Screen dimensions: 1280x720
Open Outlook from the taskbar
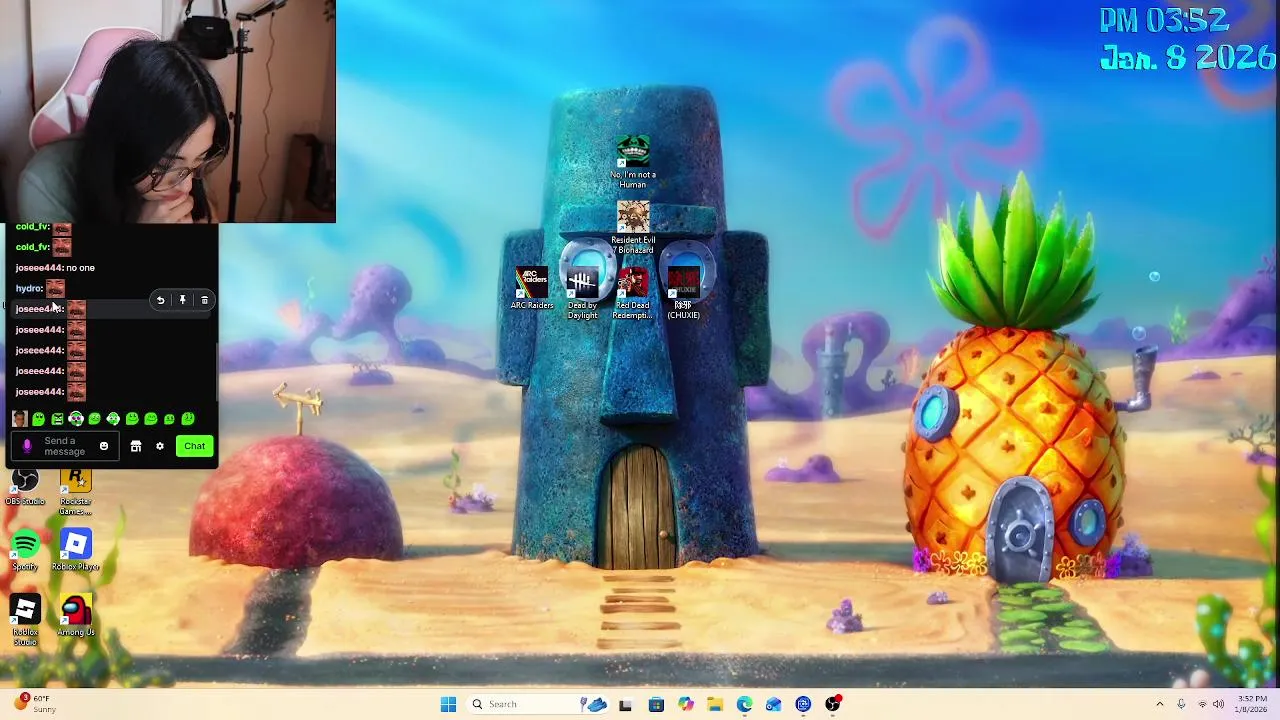point(773,705)
